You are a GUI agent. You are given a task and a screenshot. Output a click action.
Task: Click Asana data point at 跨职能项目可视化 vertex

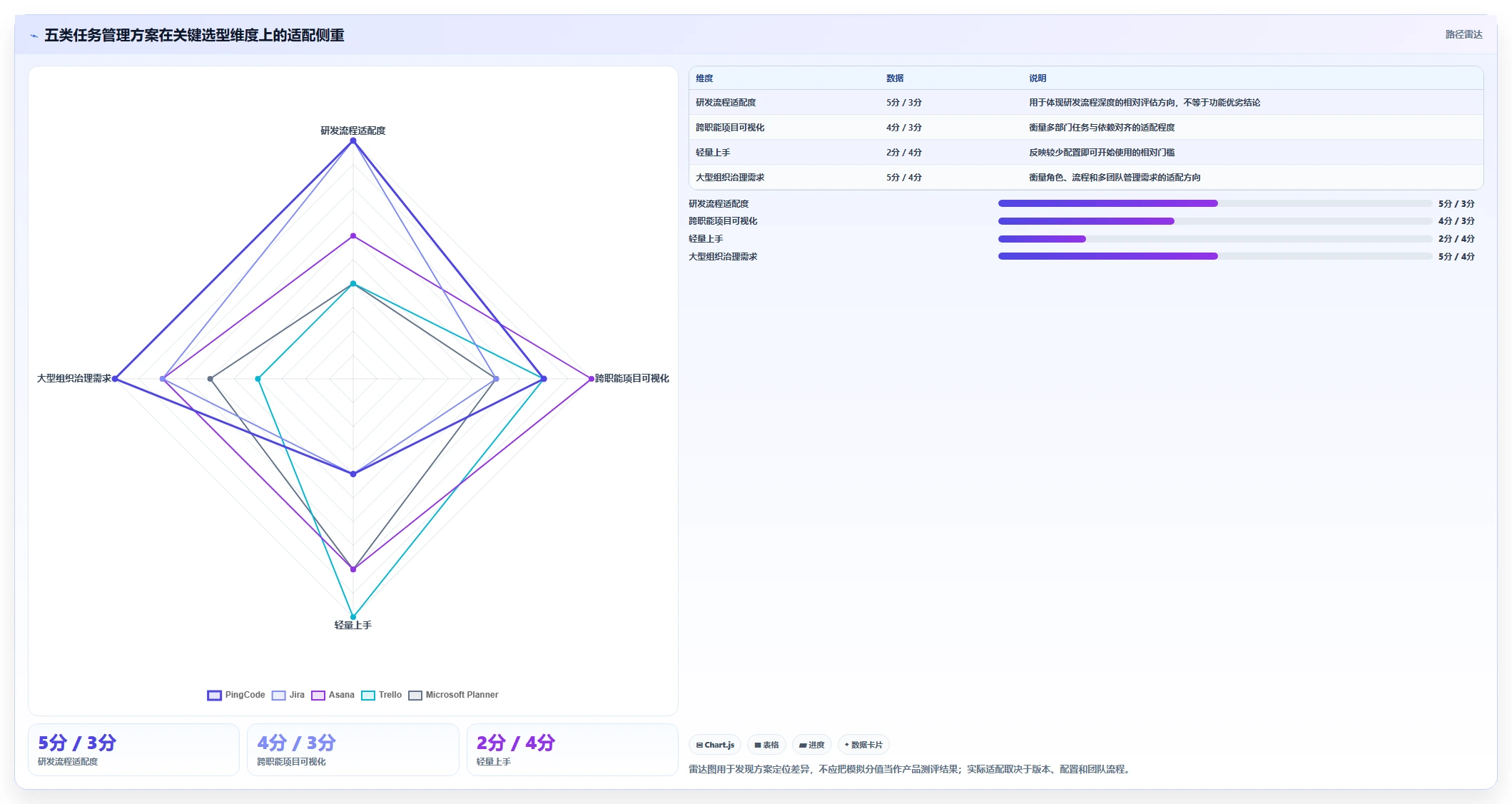coord(591,379)
